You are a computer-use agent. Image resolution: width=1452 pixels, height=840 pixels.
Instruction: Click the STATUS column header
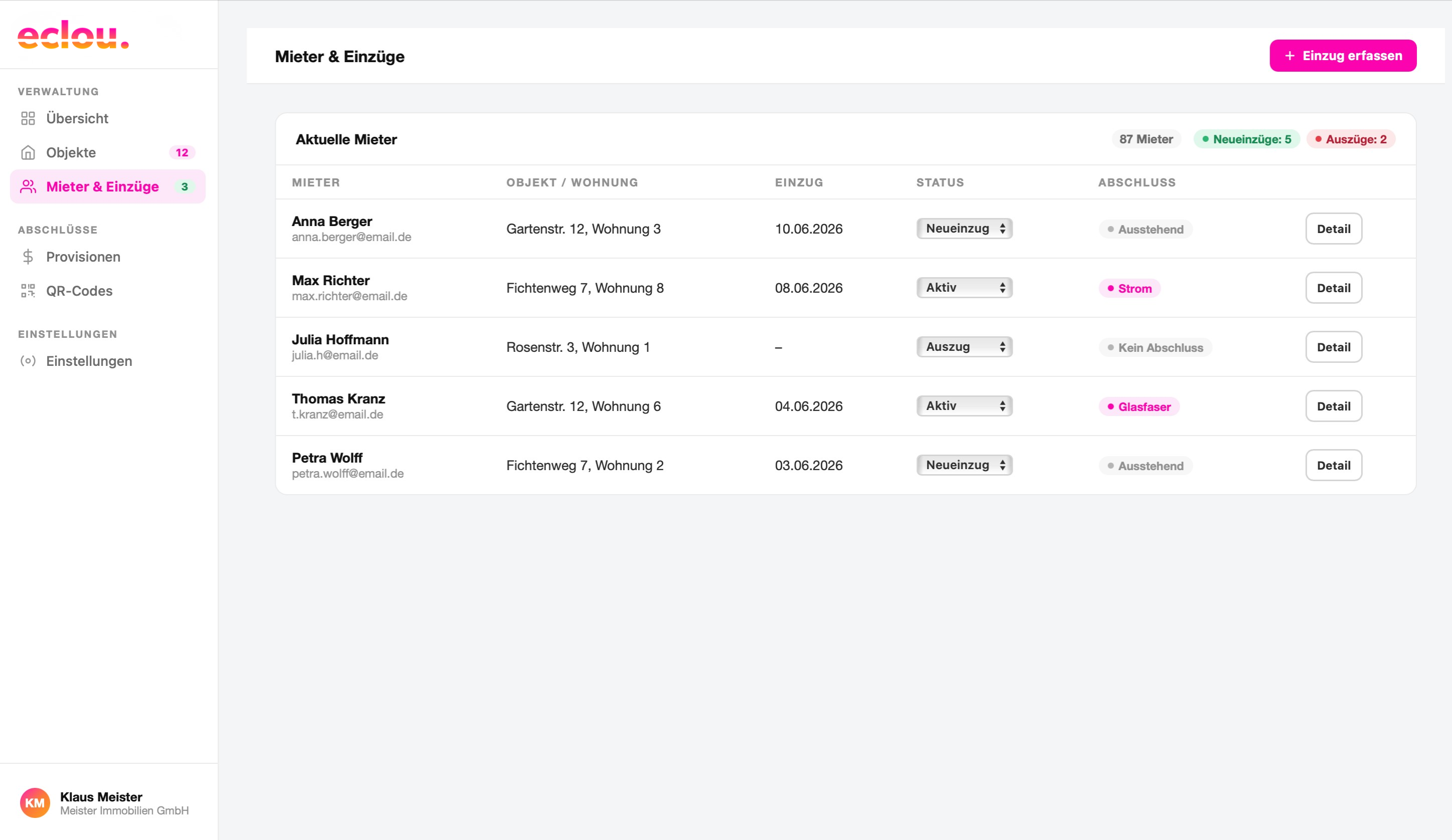tap(940, 182)
